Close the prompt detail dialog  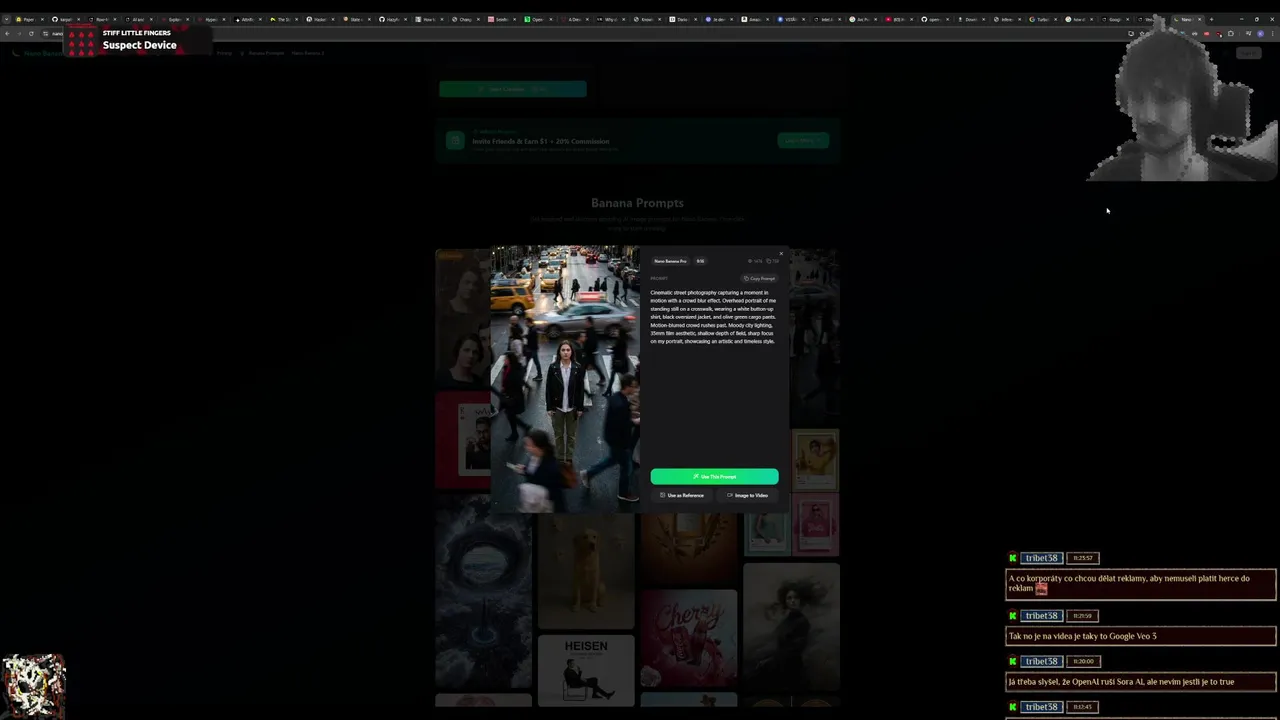781,254
